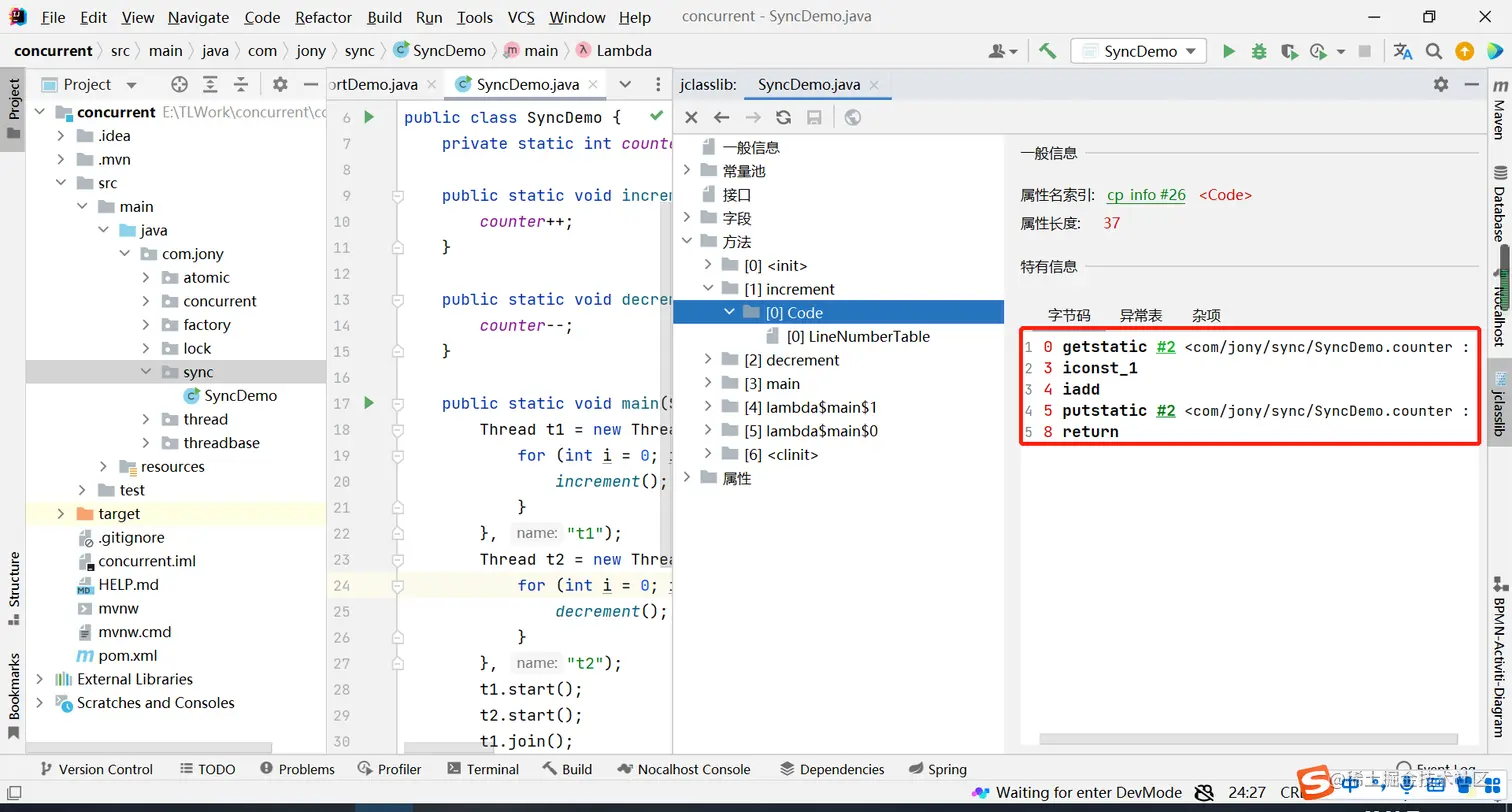
Task: Click the Project panel locate target icon
Action: tap(179, 84)
